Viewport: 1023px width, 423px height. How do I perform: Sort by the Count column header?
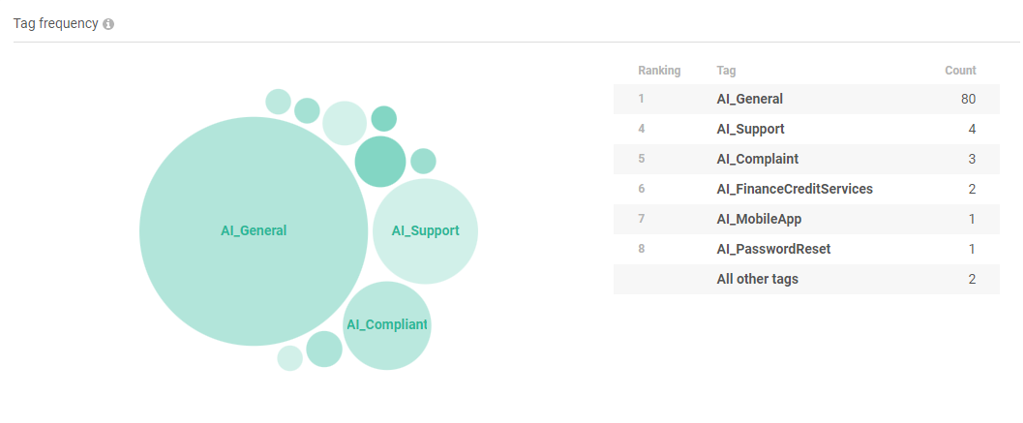tap(960, 71)
